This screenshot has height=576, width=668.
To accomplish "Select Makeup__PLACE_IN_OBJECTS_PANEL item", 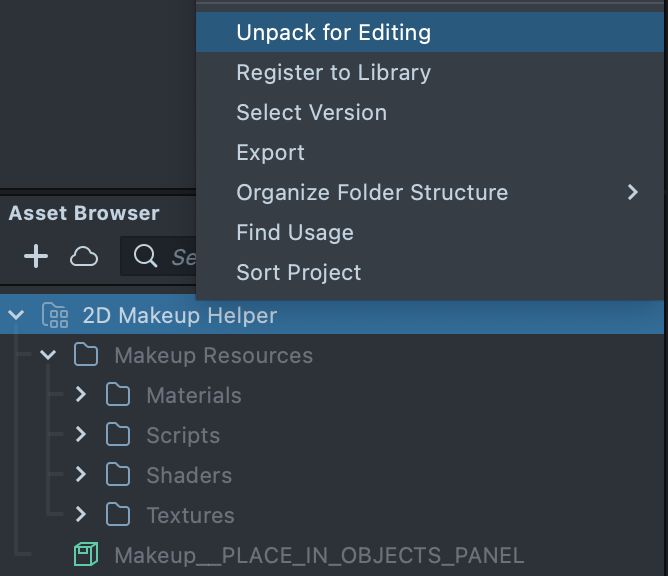I will click(x=319, y=555).
